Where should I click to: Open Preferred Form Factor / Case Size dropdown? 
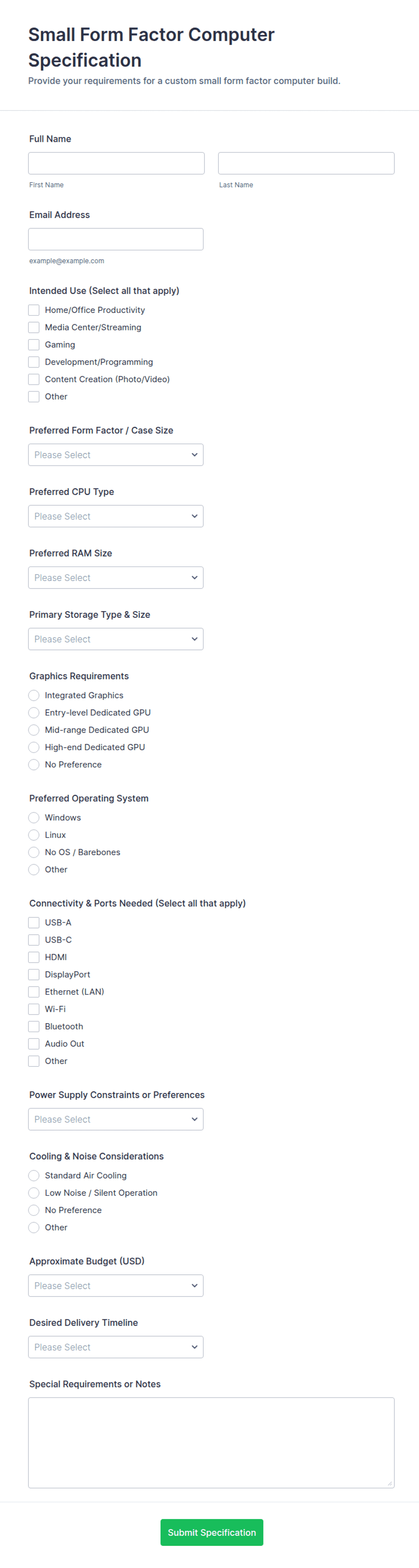[x=116, y=455]
